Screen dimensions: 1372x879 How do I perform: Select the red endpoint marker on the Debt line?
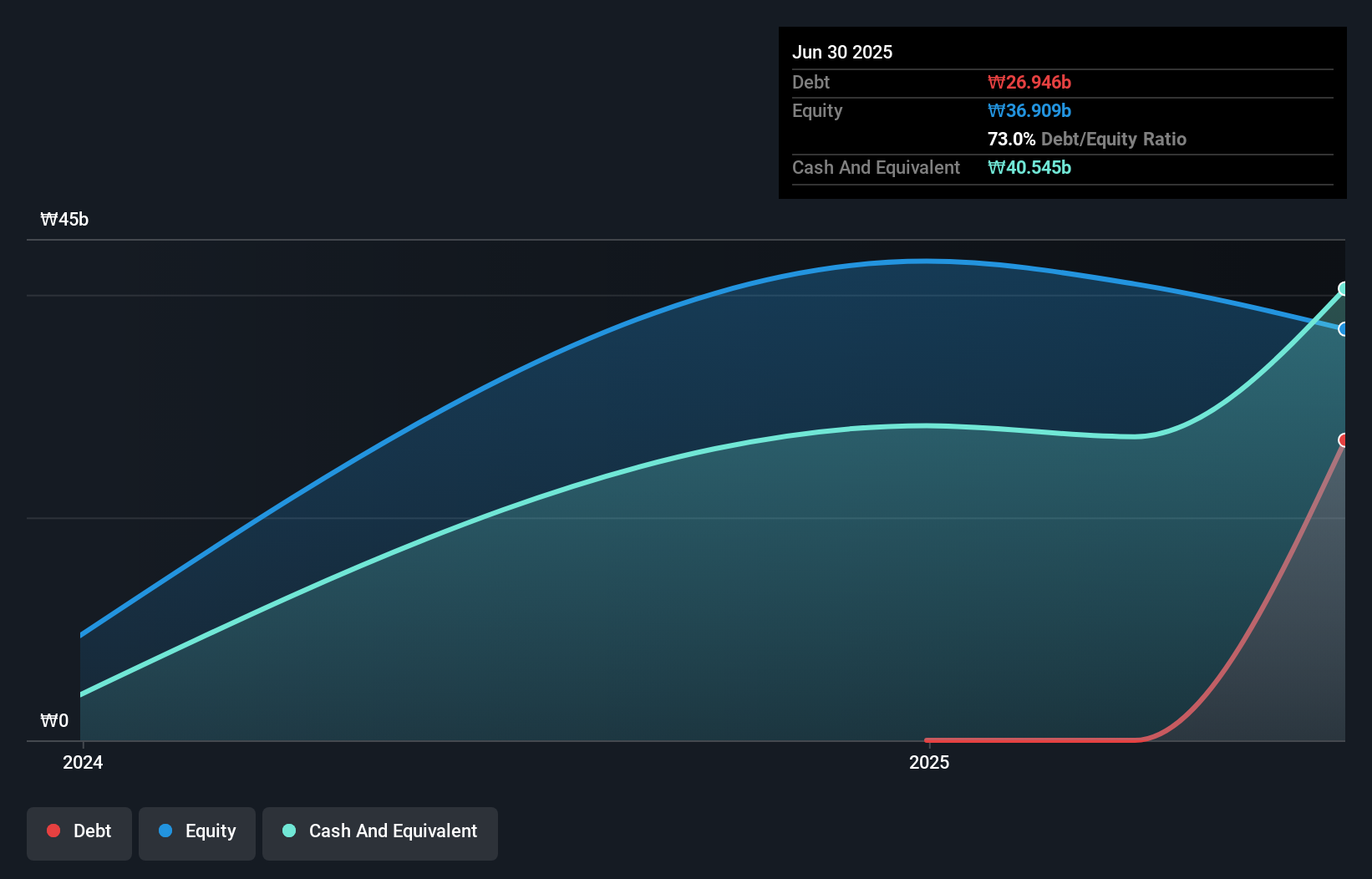[1344, 440]
